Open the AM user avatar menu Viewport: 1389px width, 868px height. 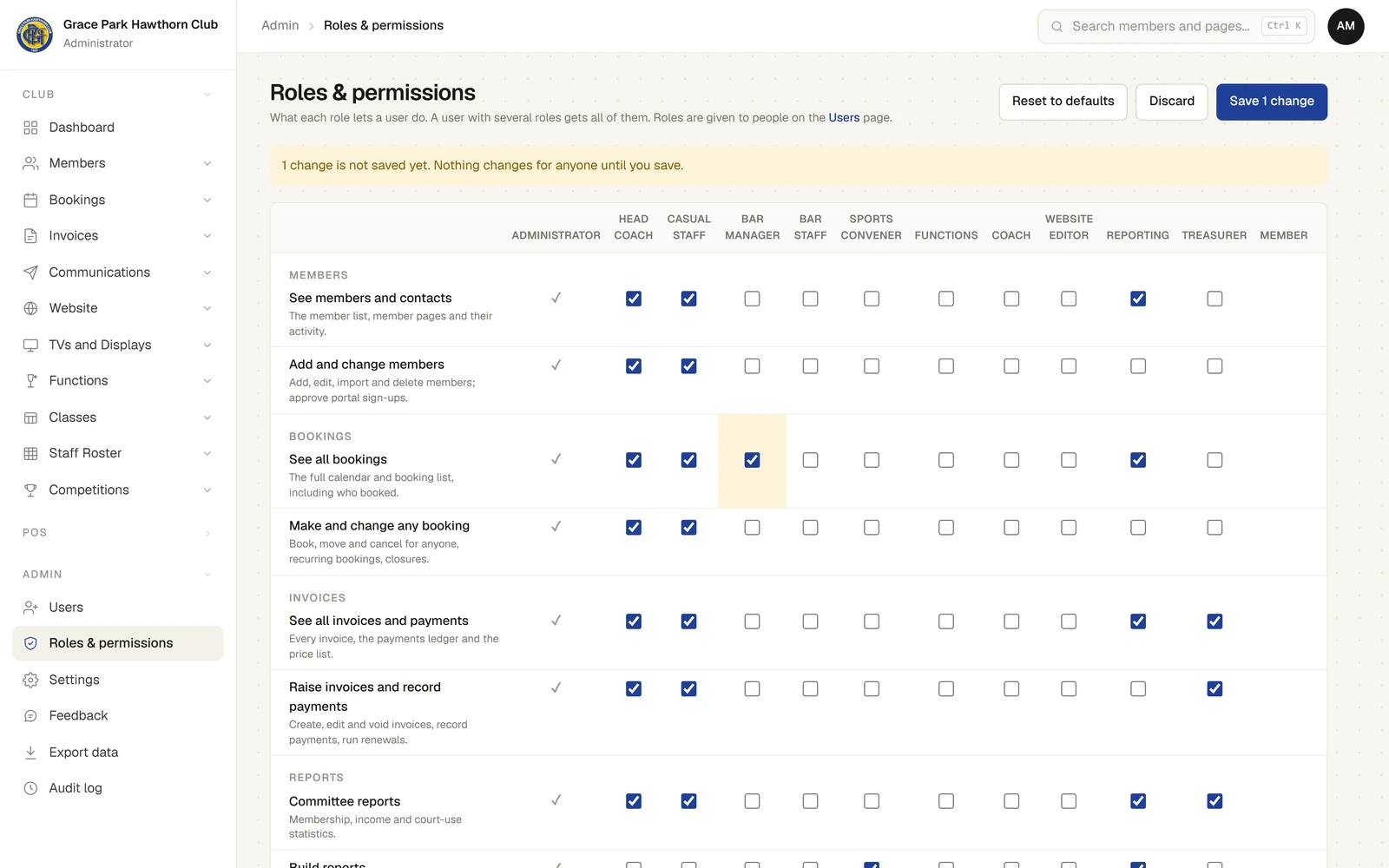(x=1346, y=26)
